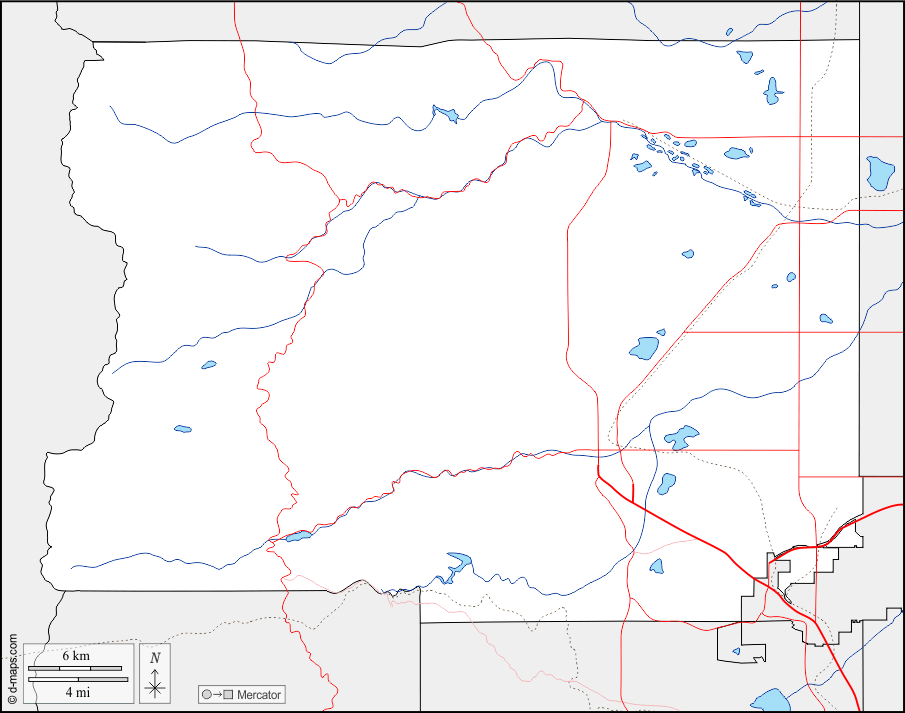Click the westernmost small lake
The width and height of the screenshot is (905, 713).
(x=183, y=429)
